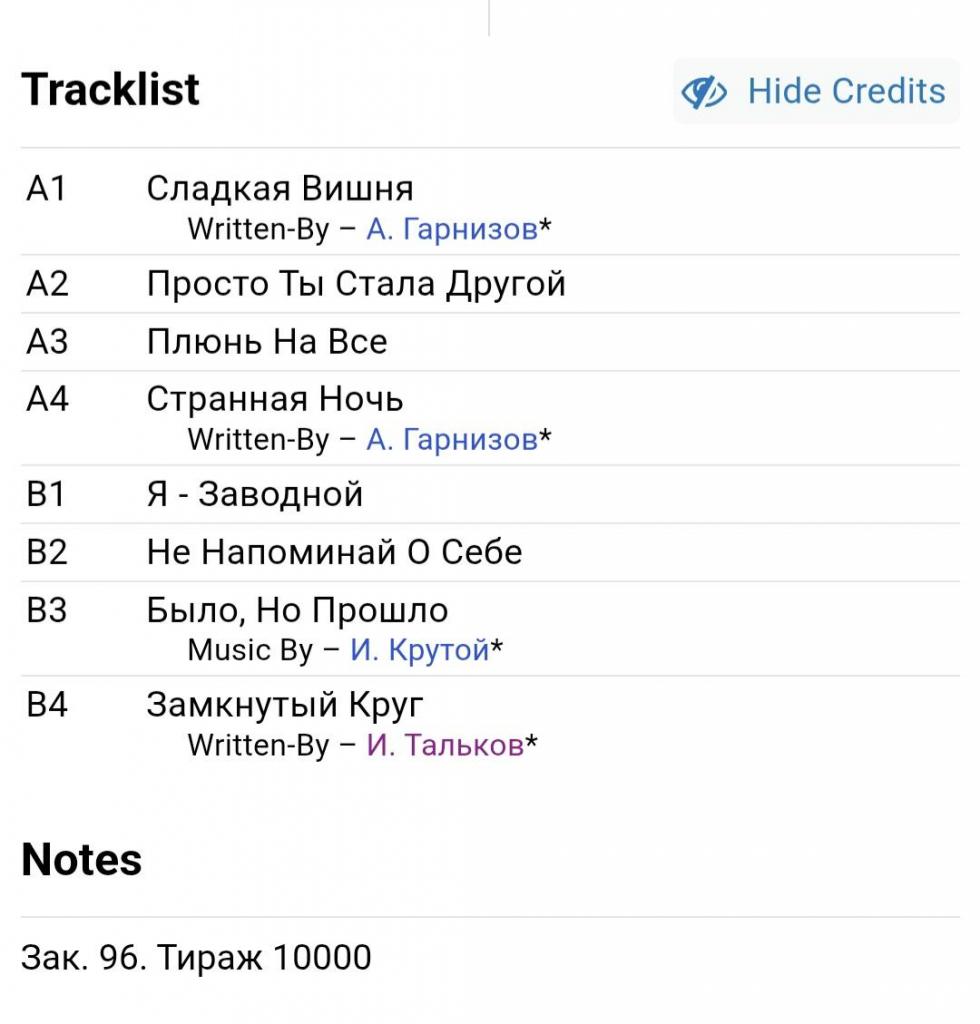The image size is (980, 1024).
Task: Select track title Сладкая Вишня
Action: click(x=280, y=189)
